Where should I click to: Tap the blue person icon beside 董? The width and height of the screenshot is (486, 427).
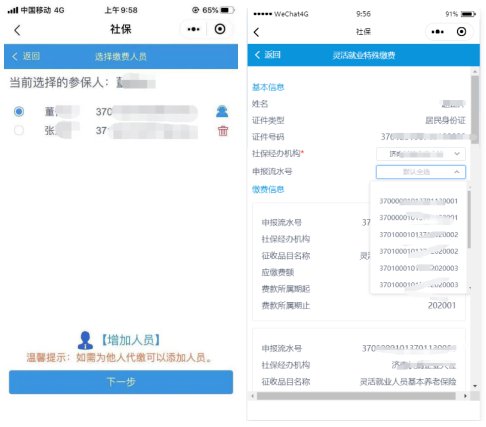click(x=222, y=111)
